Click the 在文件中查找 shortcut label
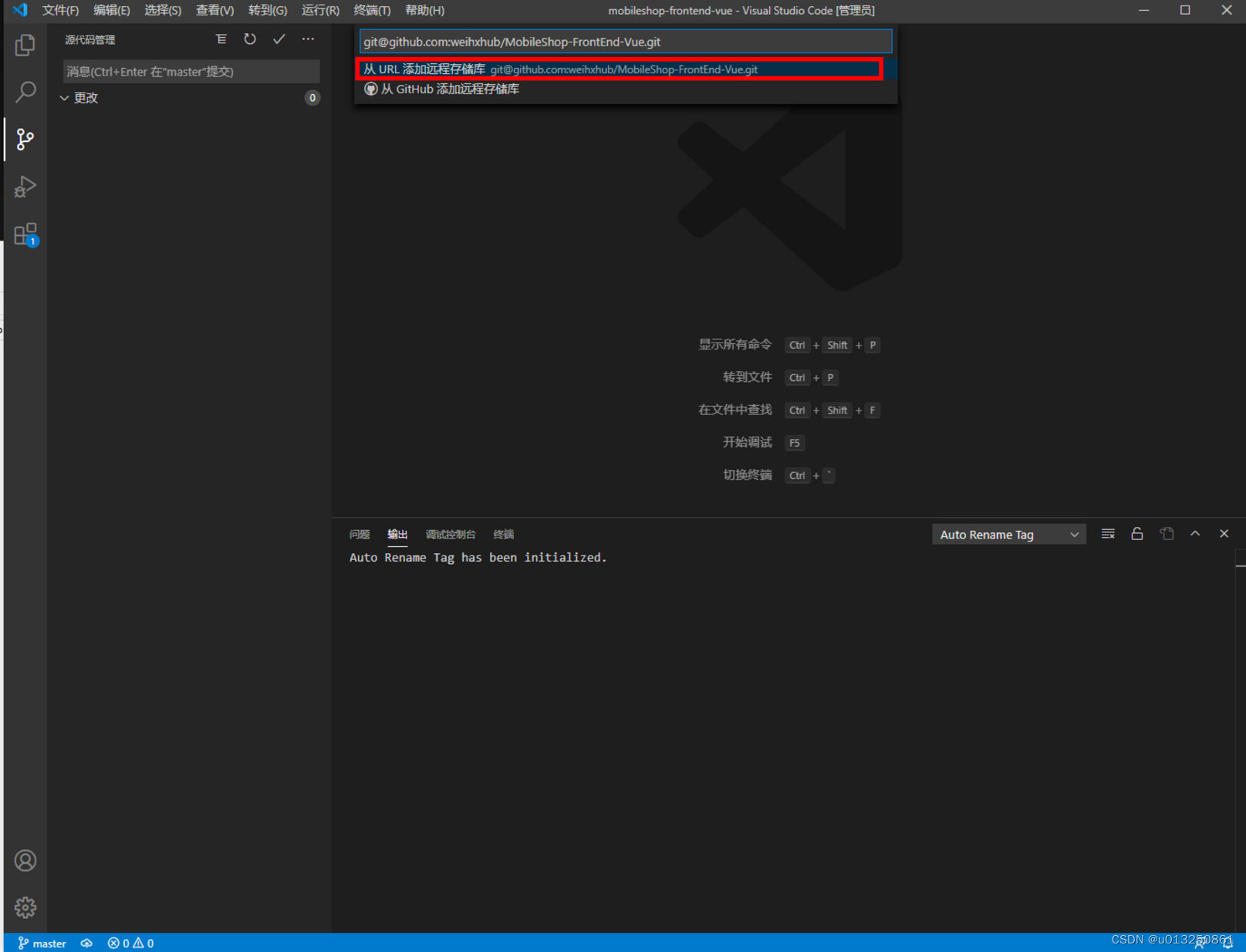 735,410
